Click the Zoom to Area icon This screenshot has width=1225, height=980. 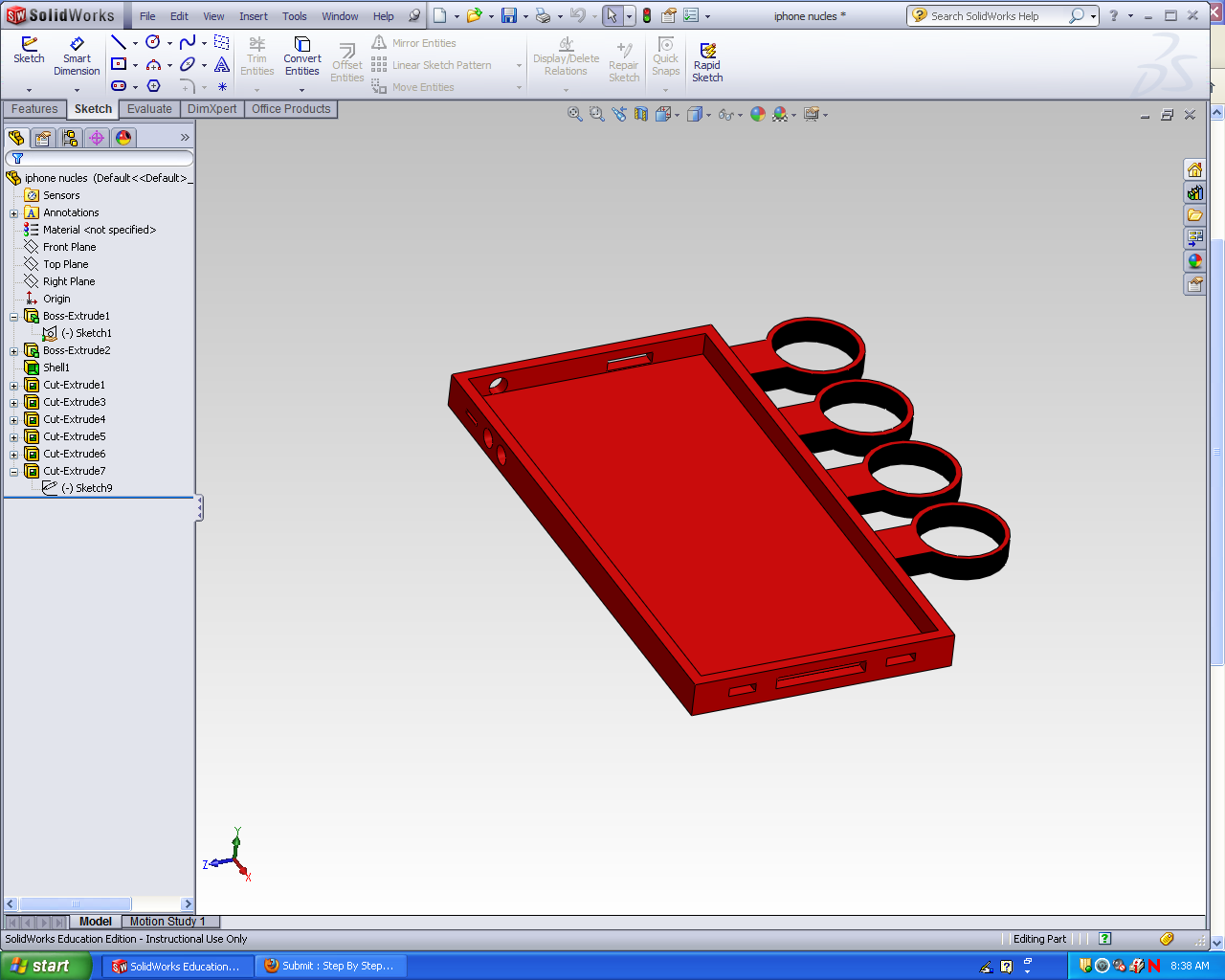tap(597, 114)
